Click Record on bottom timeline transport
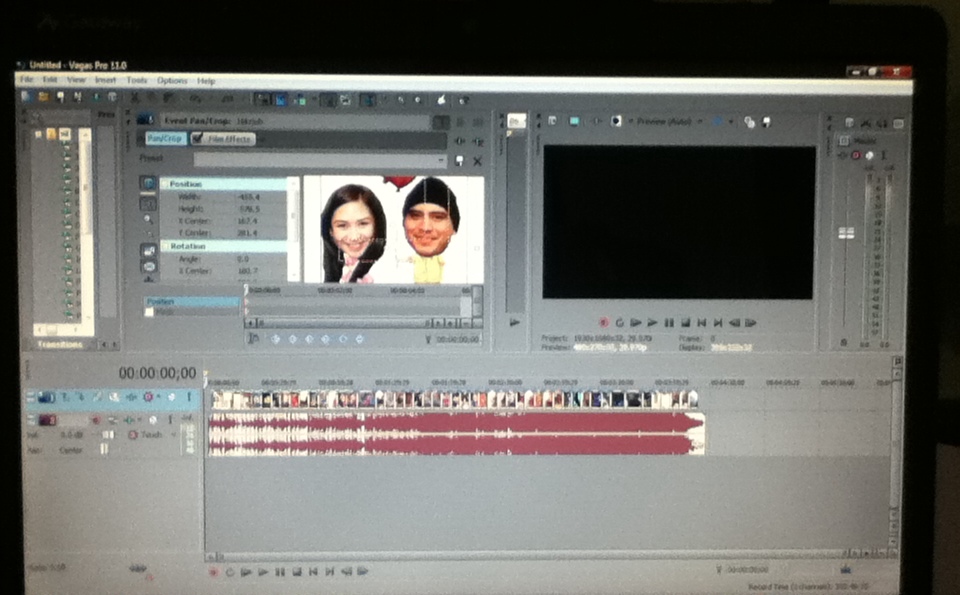The width and height of the screenshot is (960, 595). (x=214, y=572)
